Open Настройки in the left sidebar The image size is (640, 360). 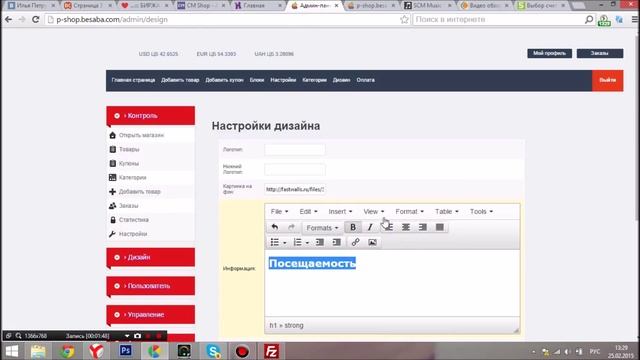(x=133, y=234)
